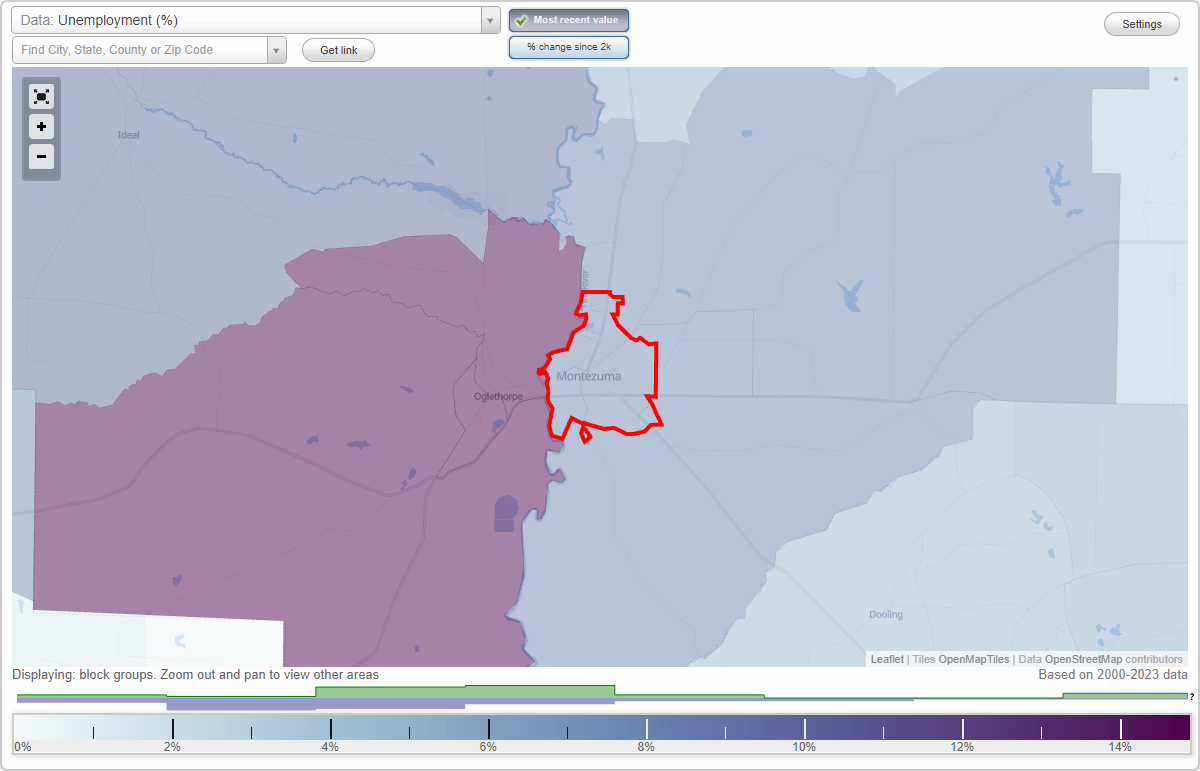Image resolution: width=1200 pixels, height=771 pixels.
Task: Click the green checkmark on Most recent value
Action: [523, 19]
